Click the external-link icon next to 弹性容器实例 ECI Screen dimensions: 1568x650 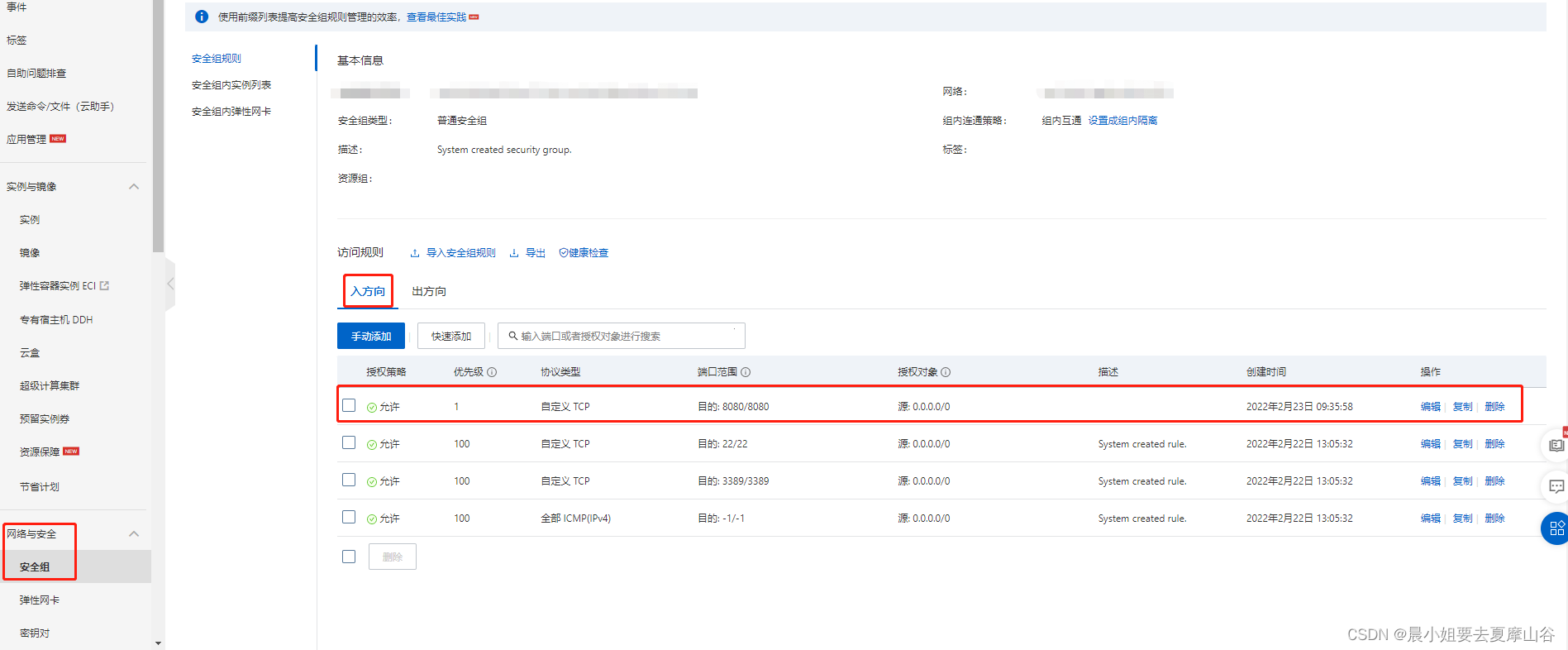[x=104, y=286]
